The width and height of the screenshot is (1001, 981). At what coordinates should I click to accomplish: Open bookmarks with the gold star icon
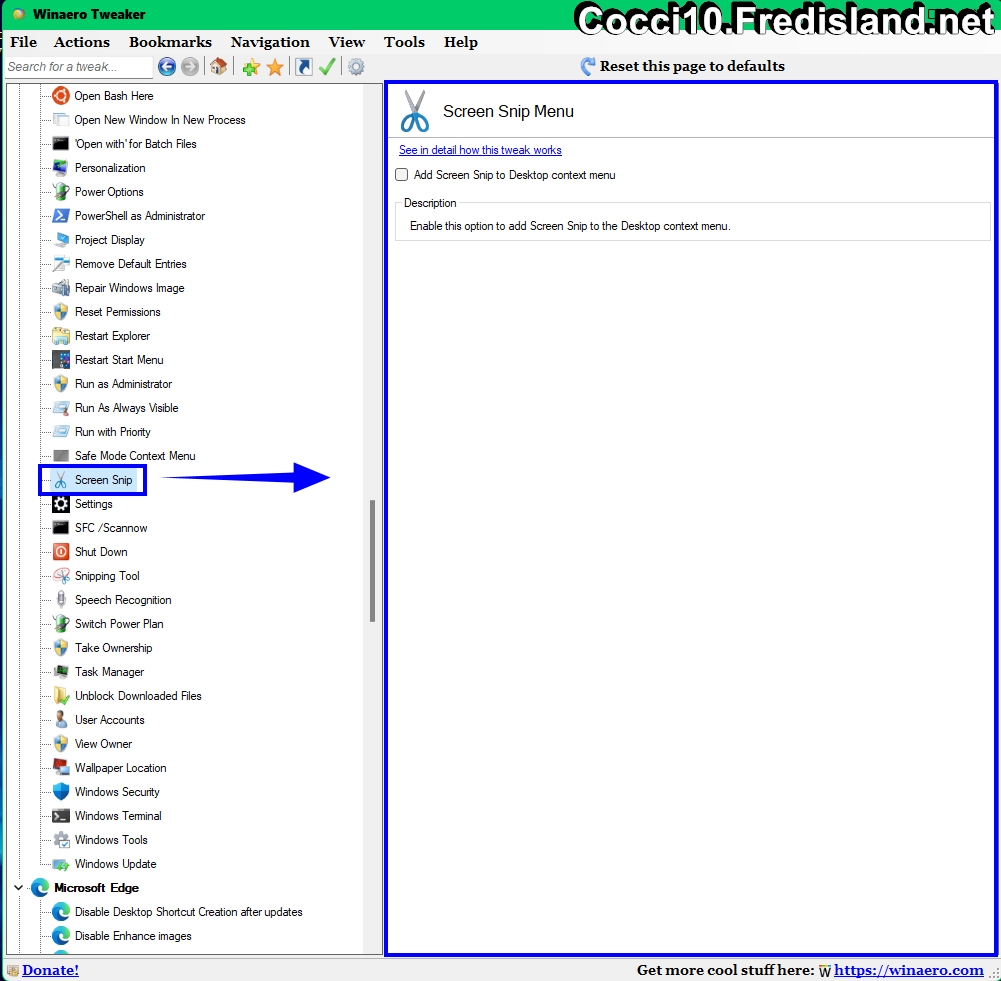tap(275, 67)
